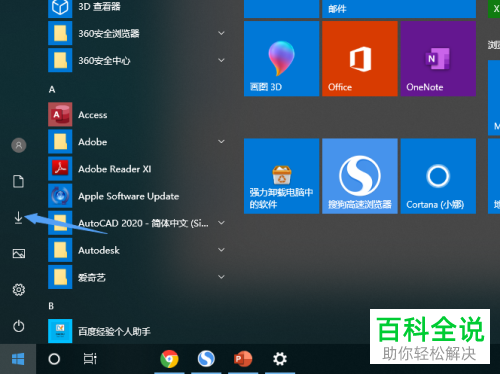Screen dimensions: 500x374
Task: Switch to PowerPoint on the taskbar
Action: click(x=243, y=359)
